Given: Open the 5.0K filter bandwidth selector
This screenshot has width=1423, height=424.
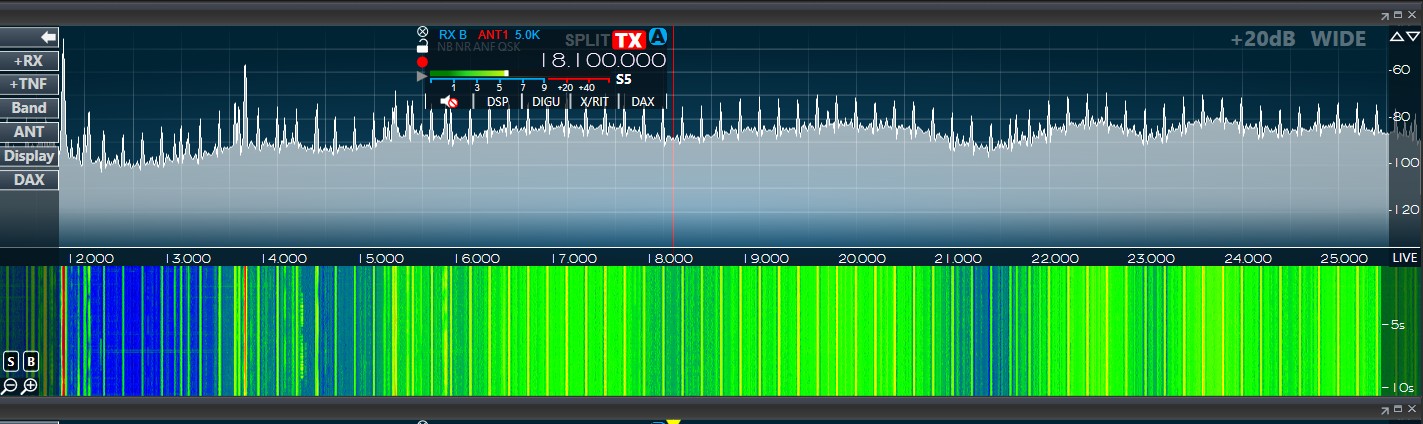Looking at the screenshot, I should 527,34.
